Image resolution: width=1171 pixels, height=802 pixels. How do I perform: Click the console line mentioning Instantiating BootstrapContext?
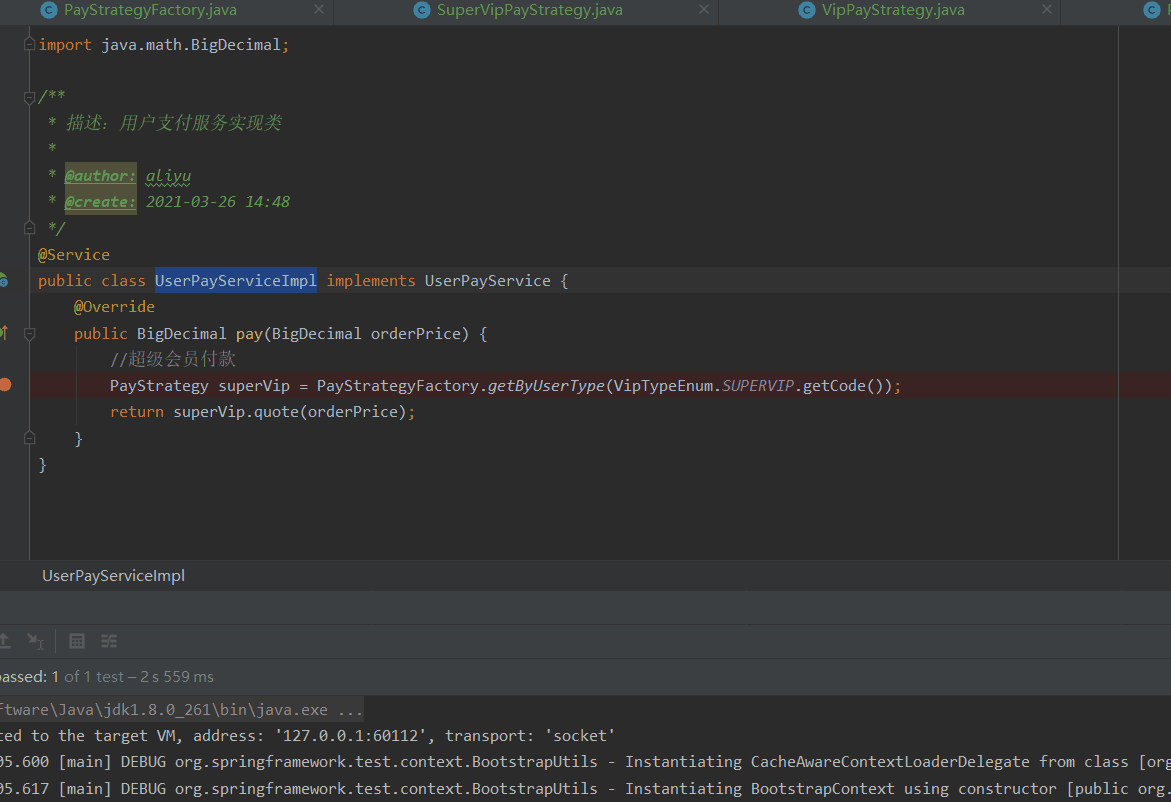[586, 789]
